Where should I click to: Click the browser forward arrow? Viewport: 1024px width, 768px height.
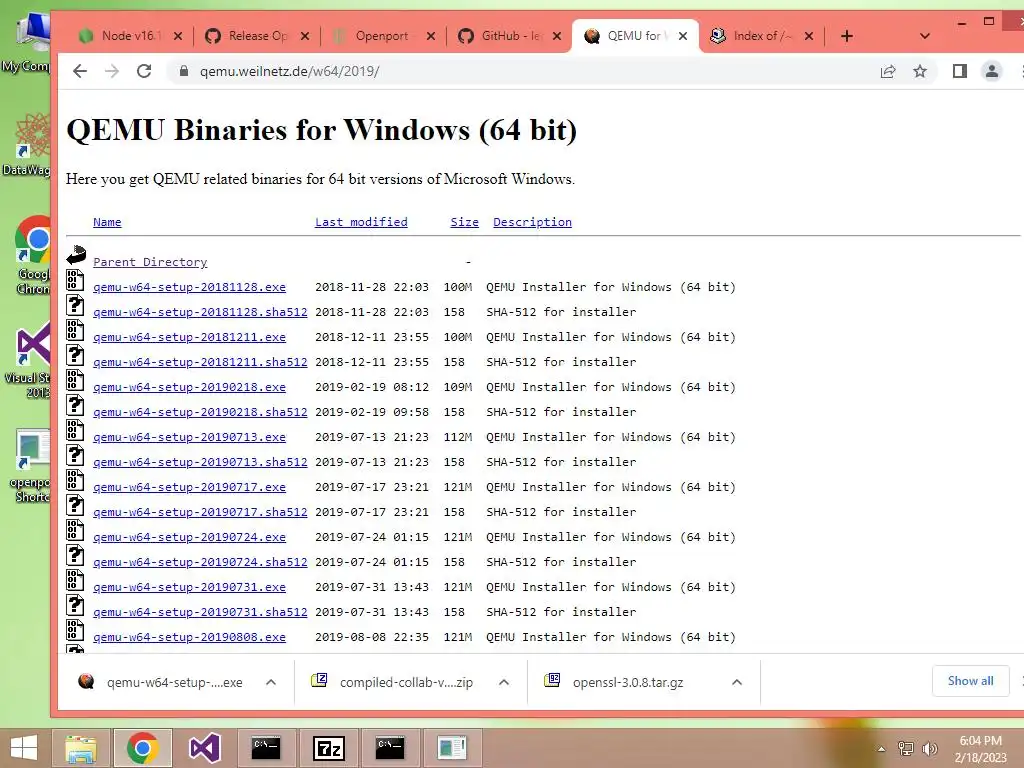click(x=112, y=71)
